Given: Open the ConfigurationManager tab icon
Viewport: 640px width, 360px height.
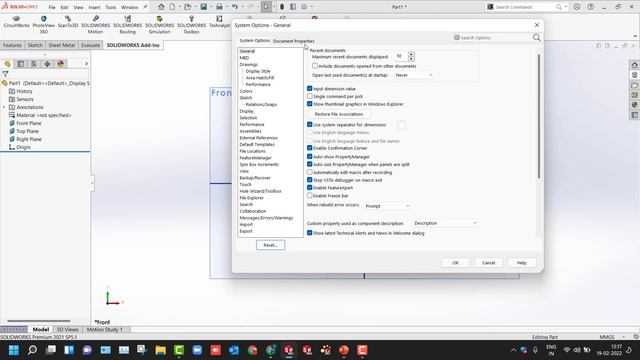Looking at the screenshot, I should [34, 64].
